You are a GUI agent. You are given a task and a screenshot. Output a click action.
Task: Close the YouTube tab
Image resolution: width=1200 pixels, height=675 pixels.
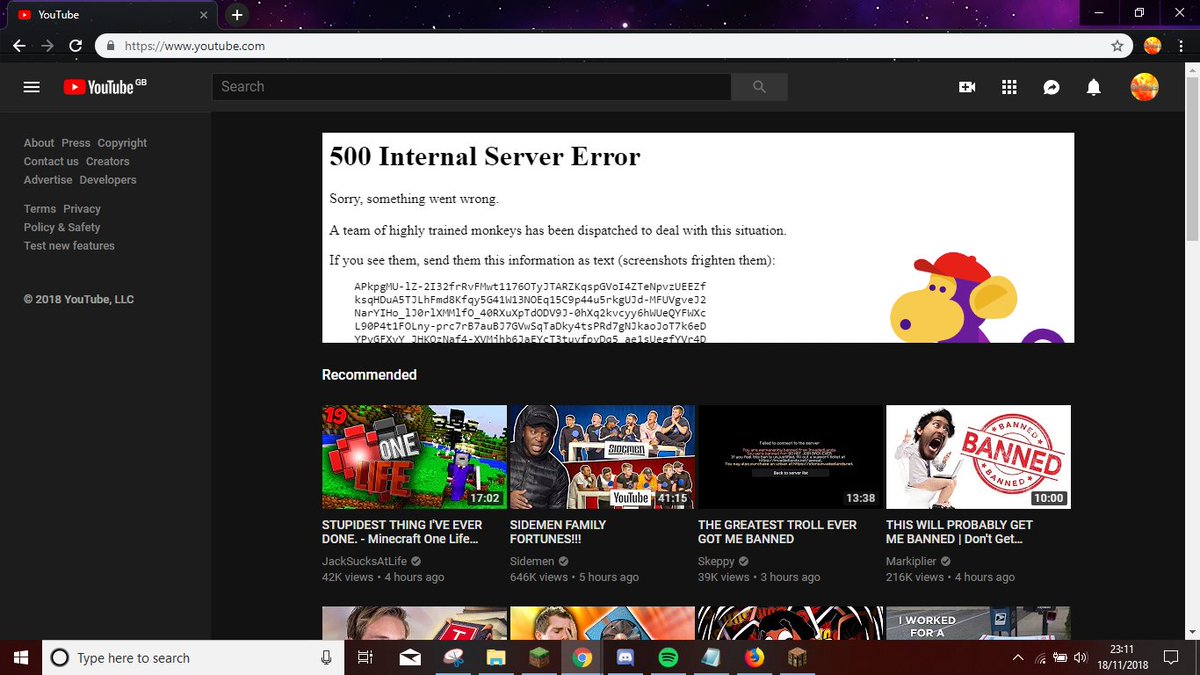204,15
